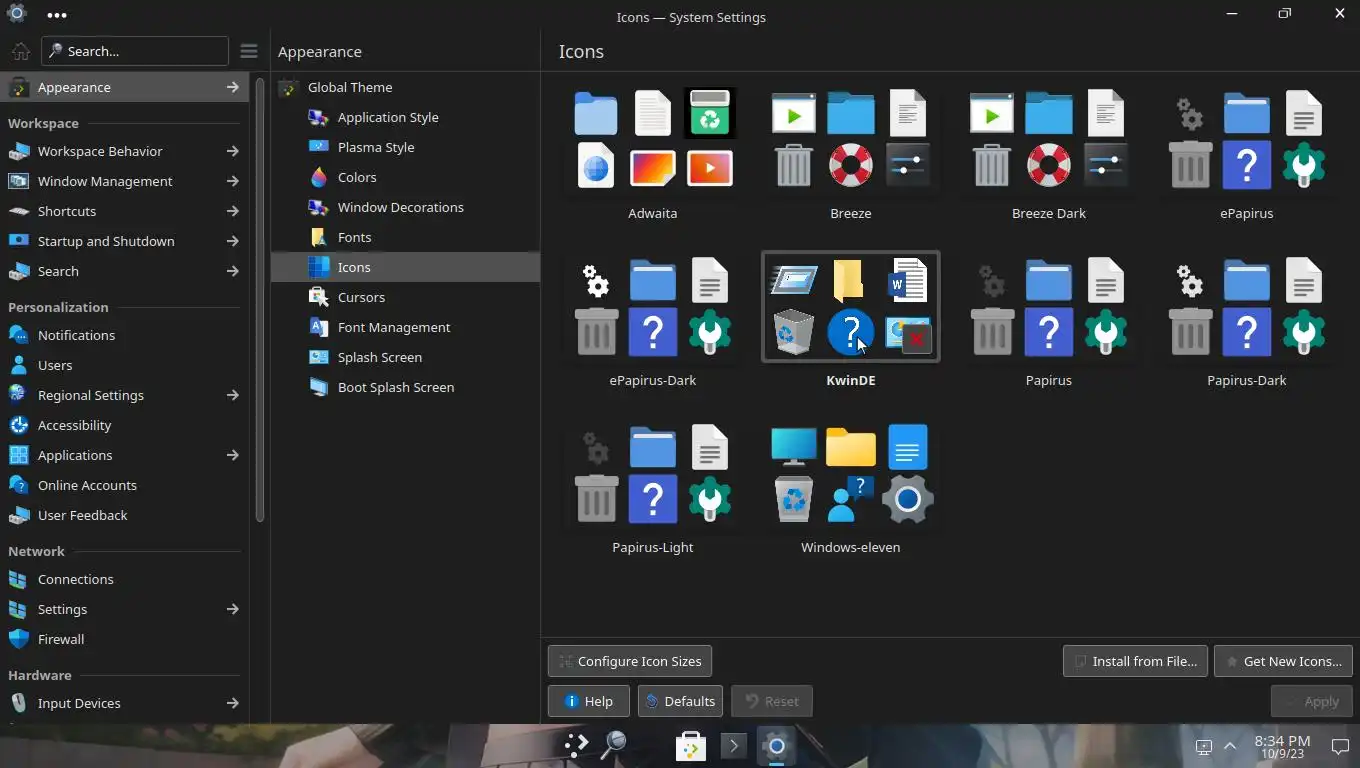
Task: Click the magnifier search icon in taskbar
Action: click(x=614, y=745)
